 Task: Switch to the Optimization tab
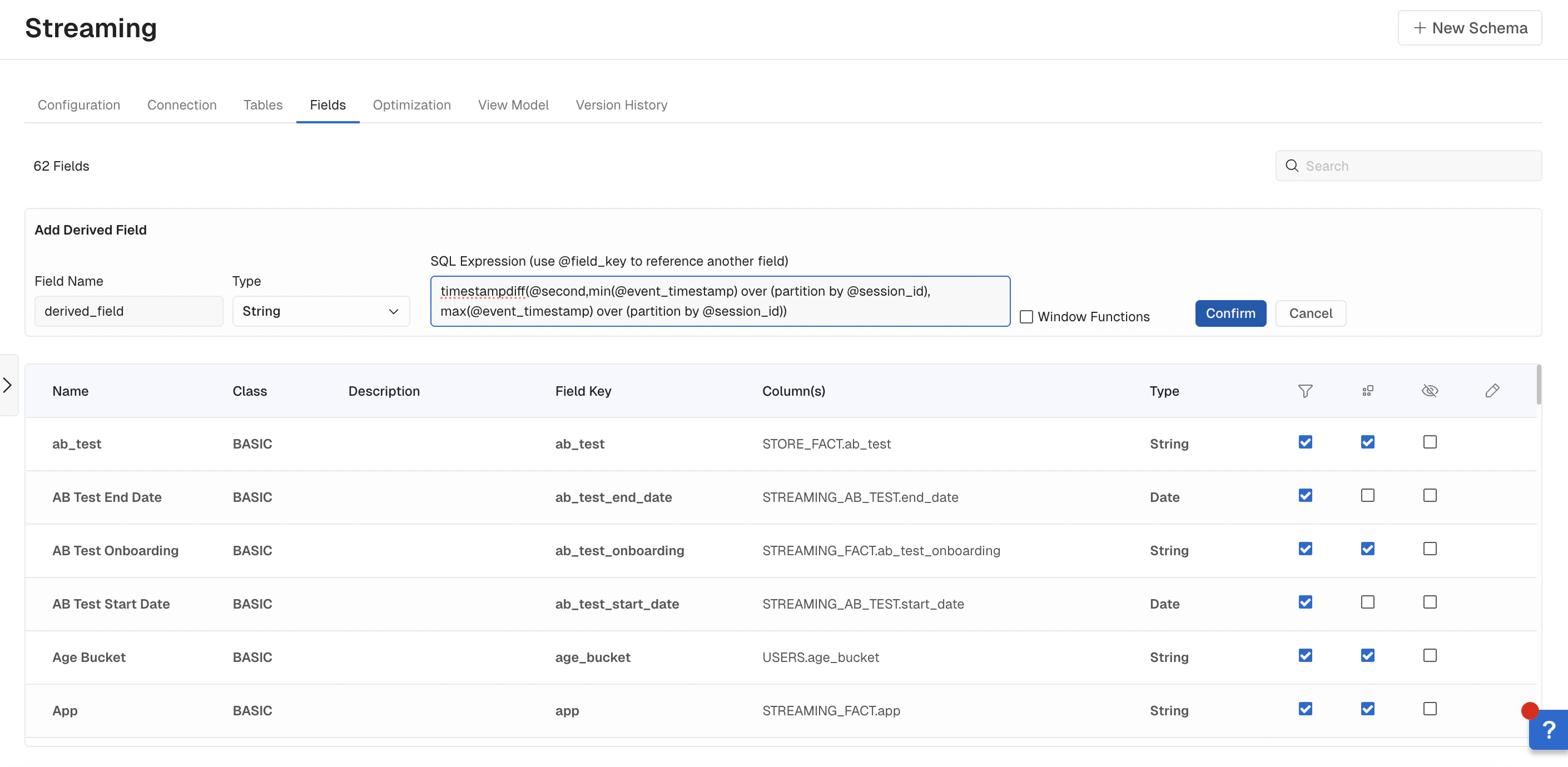click(411, 104)
